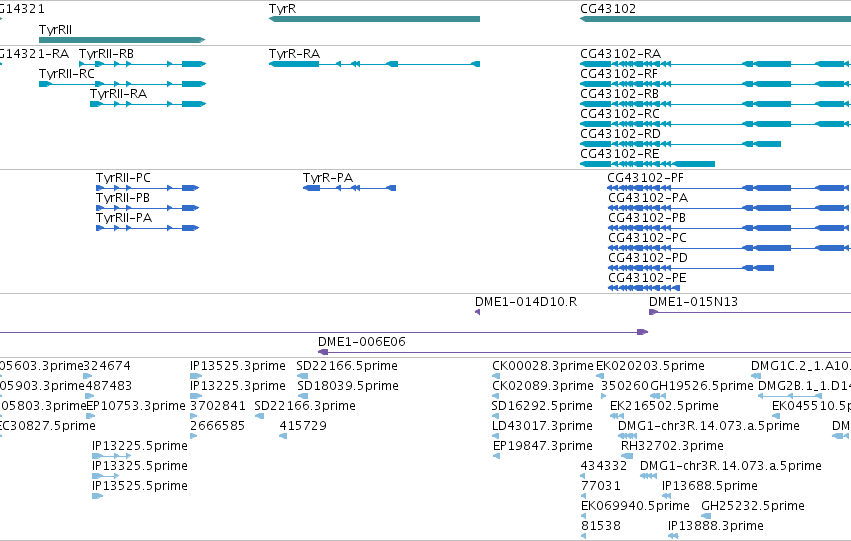Click the CG43102-PF protein label
Screen dimensions: 851x541
[x=646, y=178]
